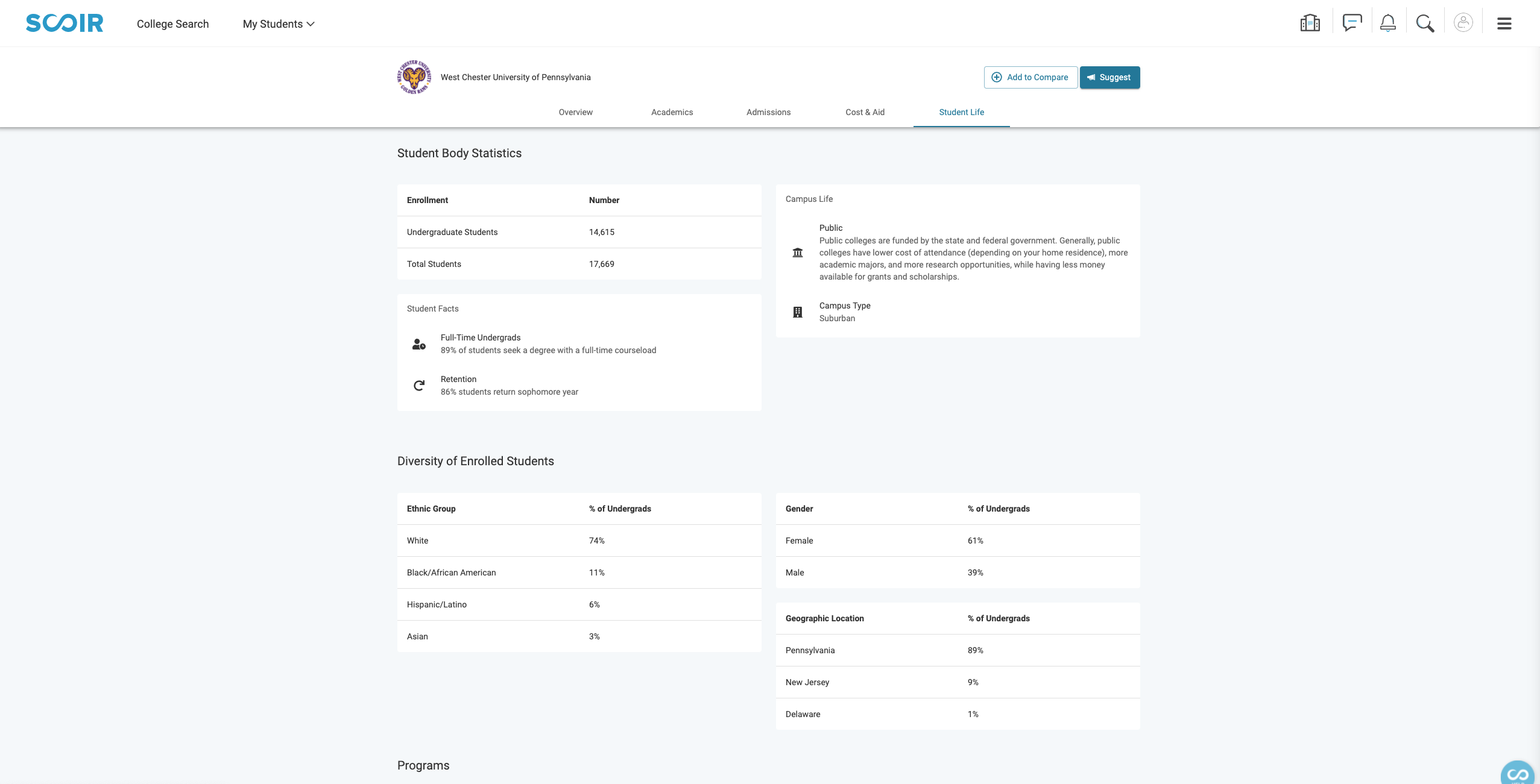Click the Diversity of Enrolled Students heading

476,461
